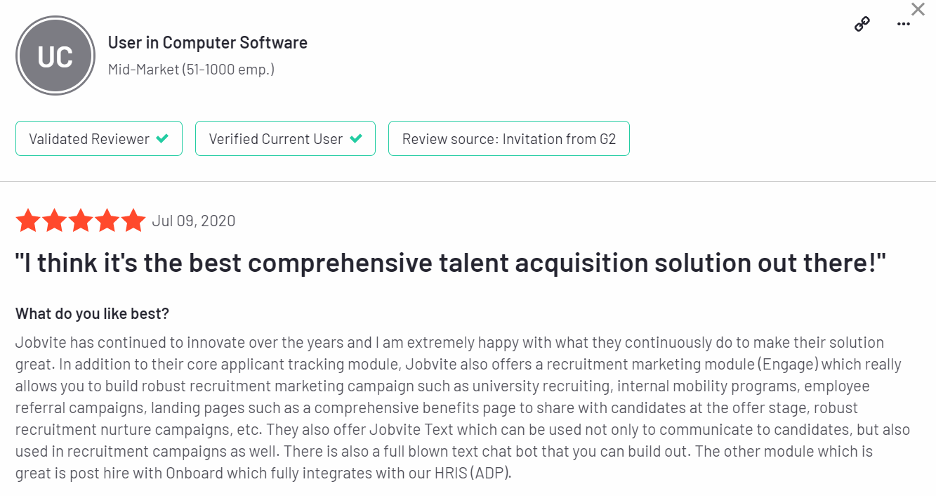
Task: Copy the review link via chain icon
Action: pyautogui.click(x=862, y=24)
